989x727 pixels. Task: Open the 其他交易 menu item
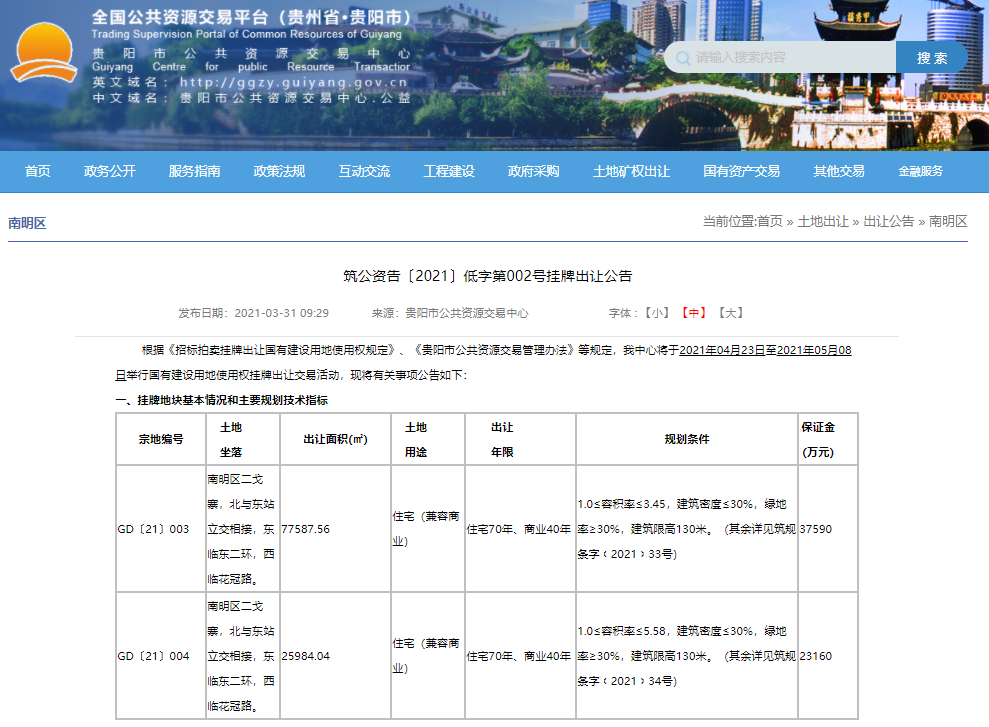(838, 171)
